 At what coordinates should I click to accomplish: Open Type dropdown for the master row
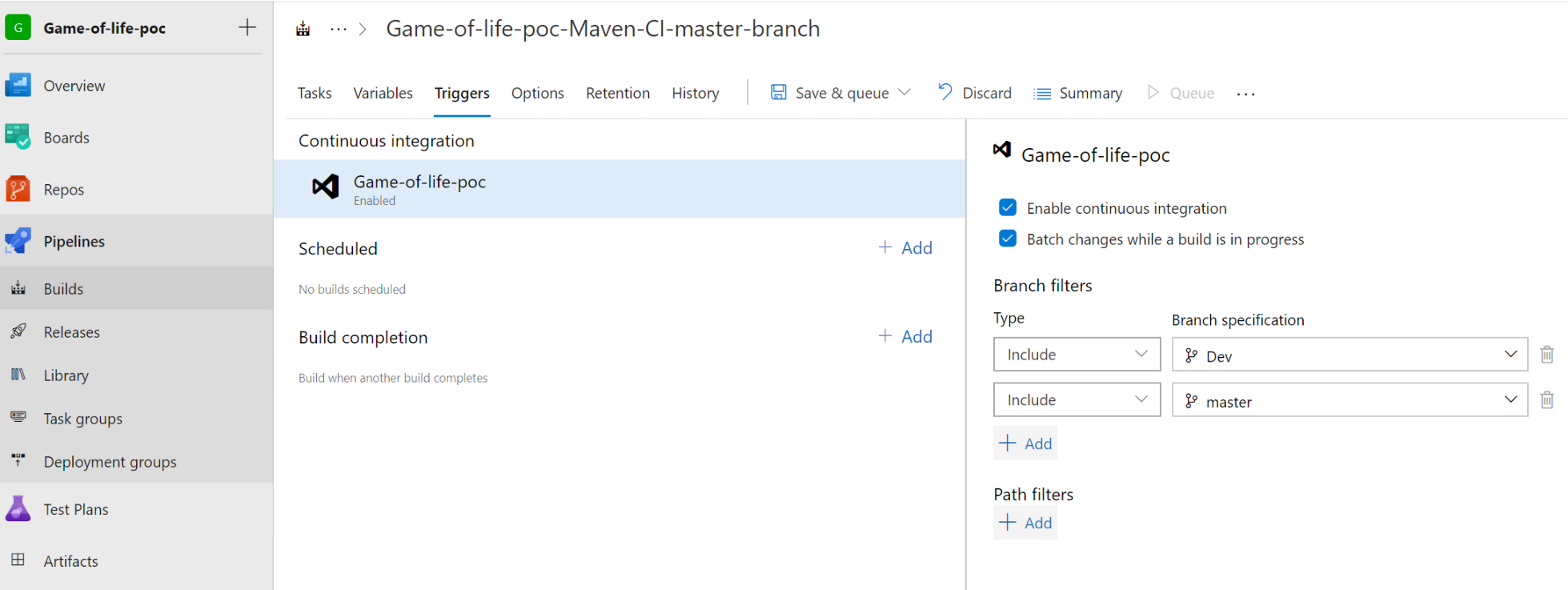1077,399
